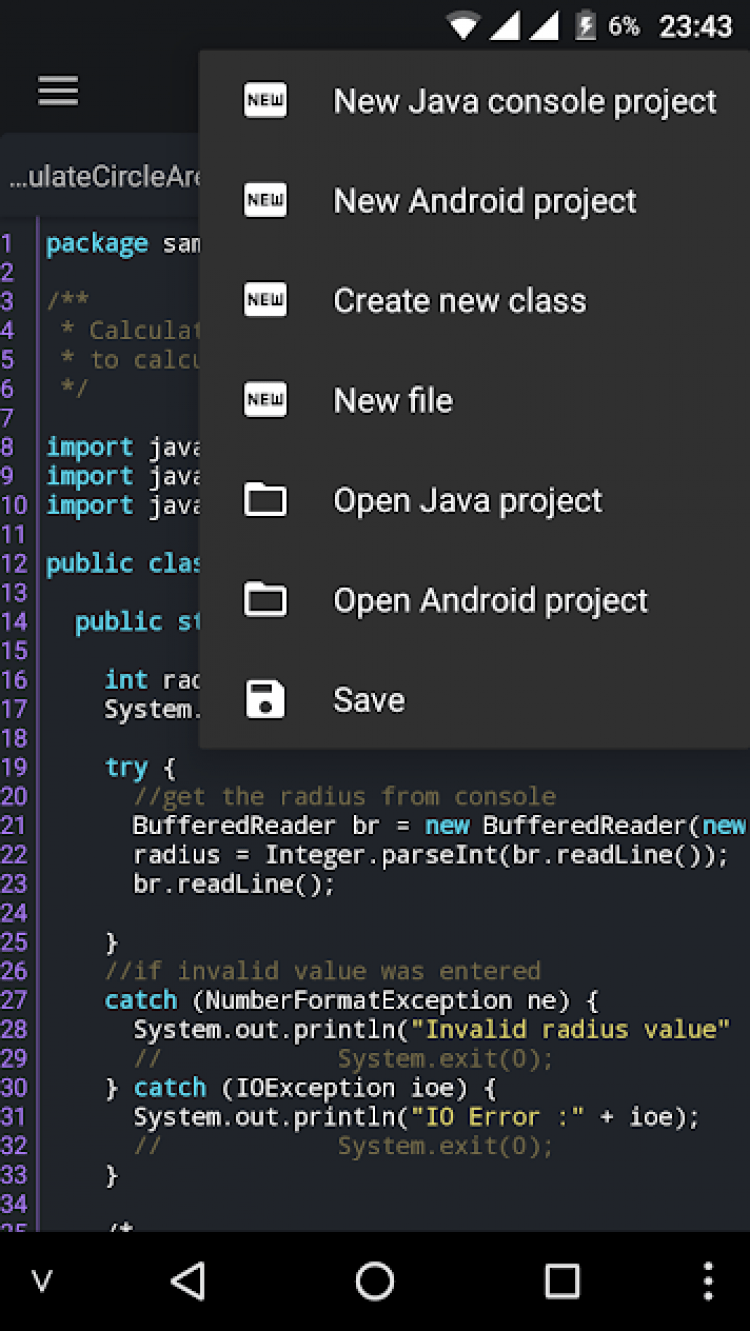750x1331 pixels.
Task: Click the 'int' keyword on line 16
Action: pos(126,679)
